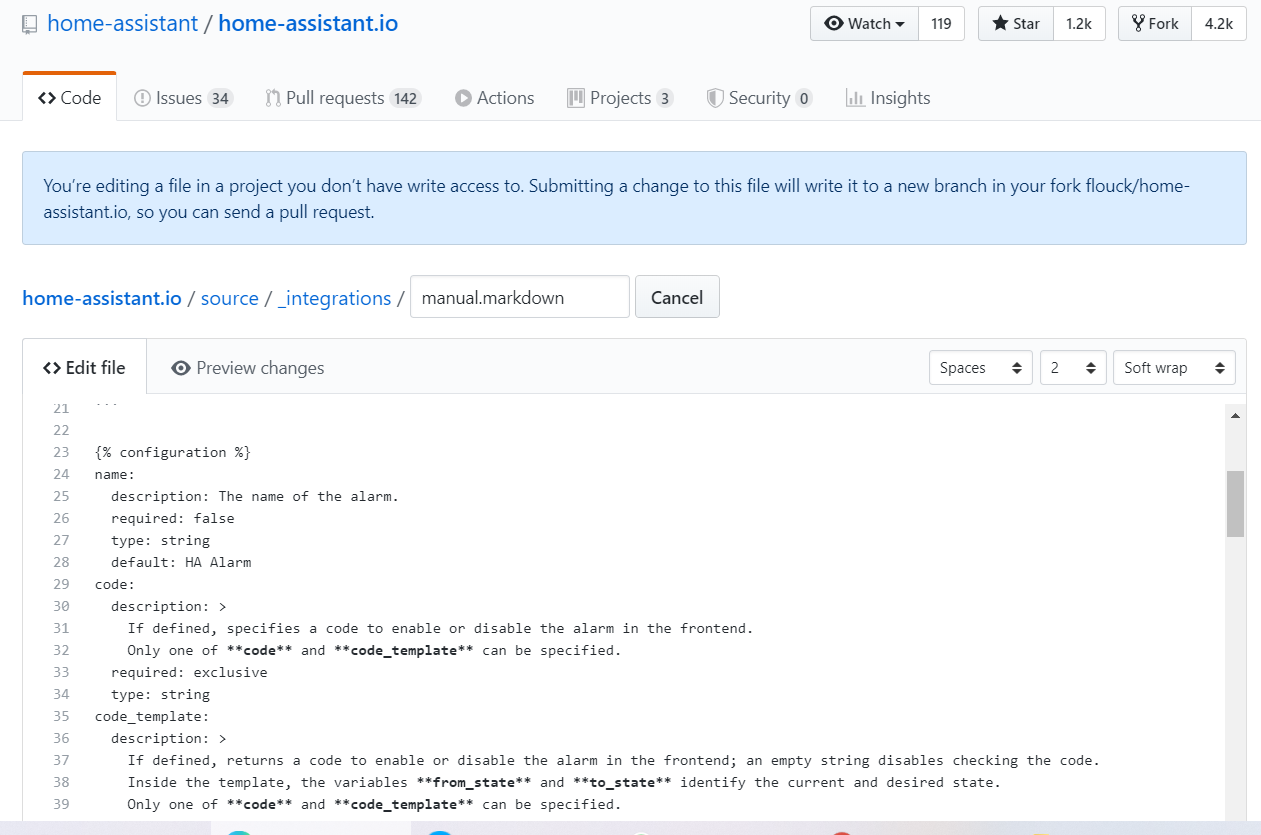This screenshot has height=835, width=1261.
Task: Switch to Preview changes tab
Action: coord(248,368)
